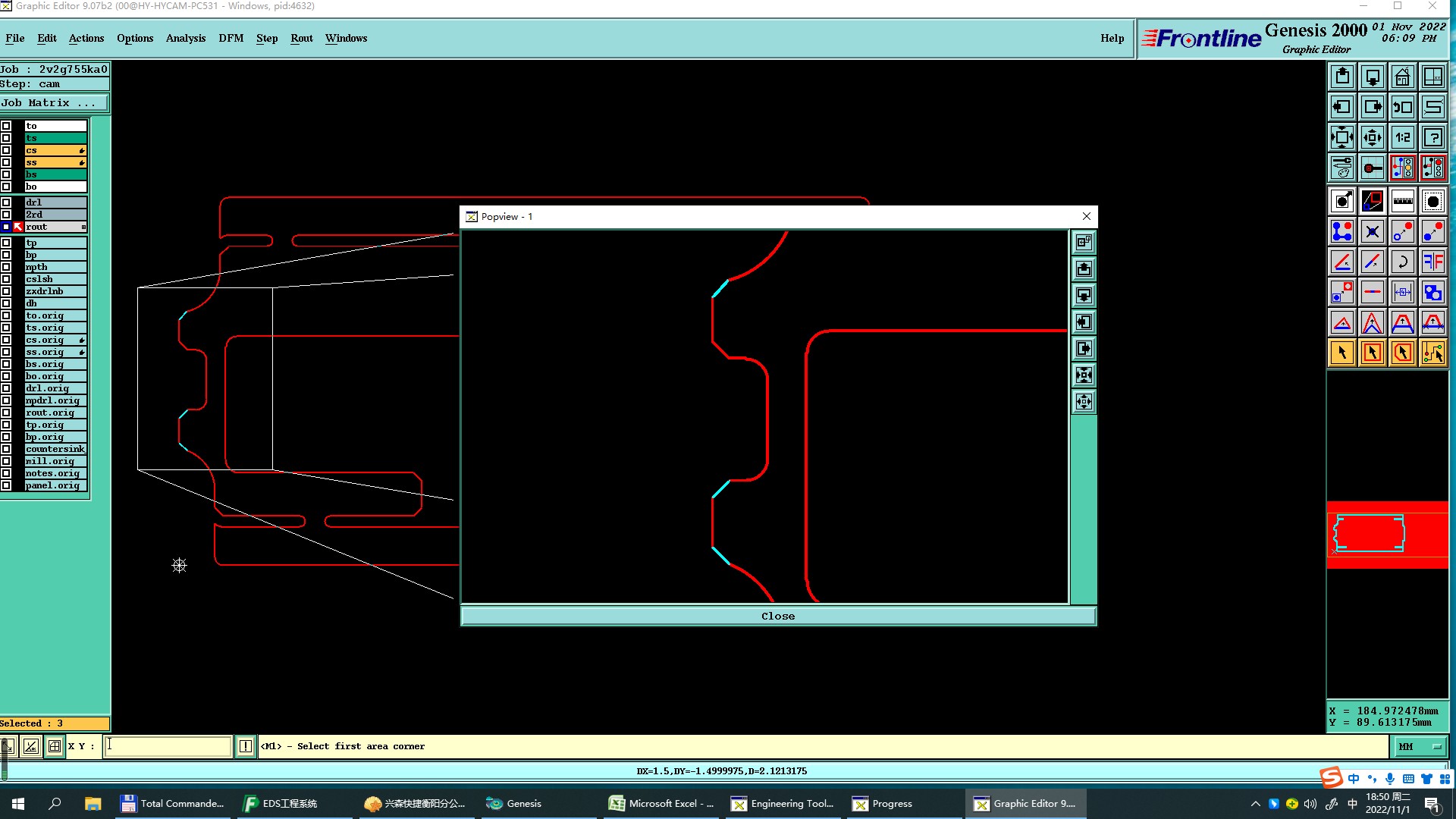Select the plain arrow selection tool

point(1341,353)
